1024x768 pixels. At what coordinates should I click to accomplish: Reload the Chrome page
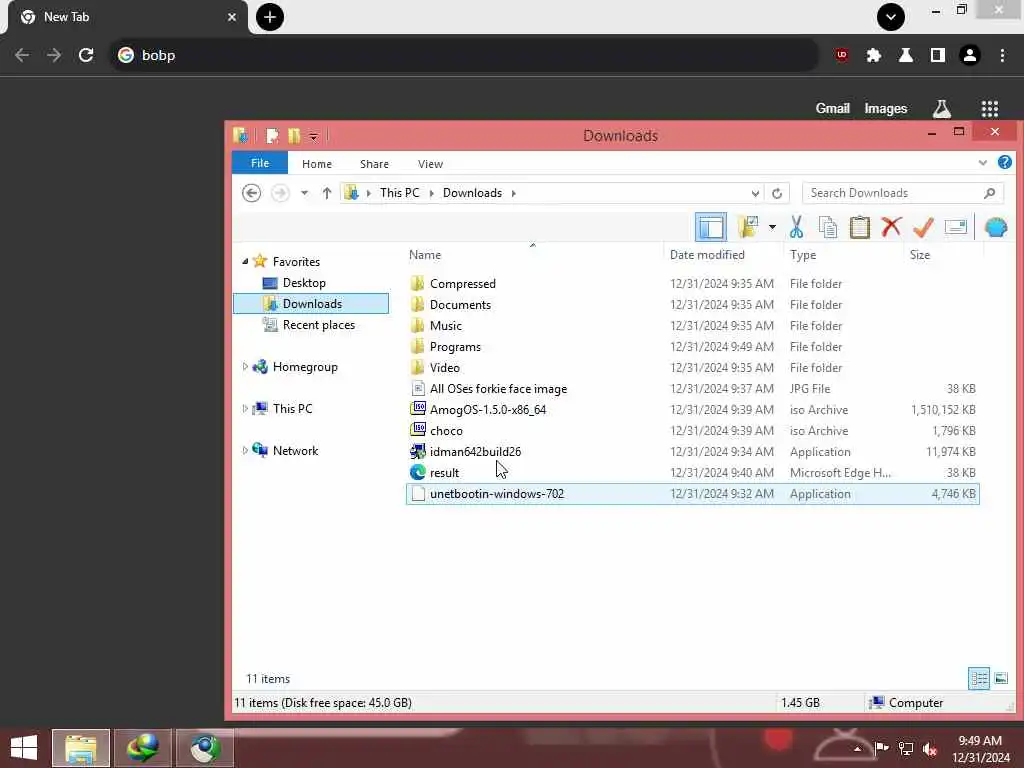click(86, 55)
